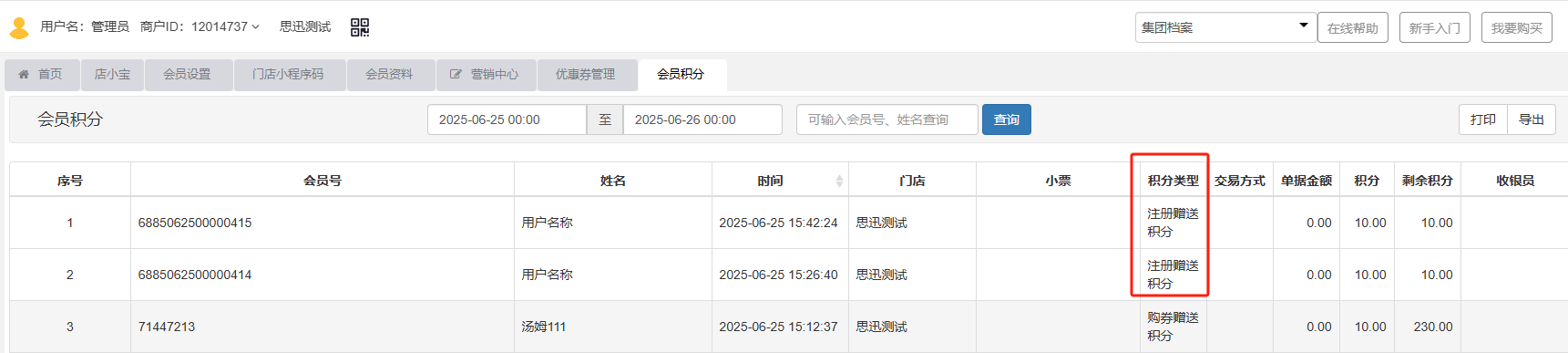Open the 优惠券管理 tab
This screenshot has height=353, width=1568.
585,75
